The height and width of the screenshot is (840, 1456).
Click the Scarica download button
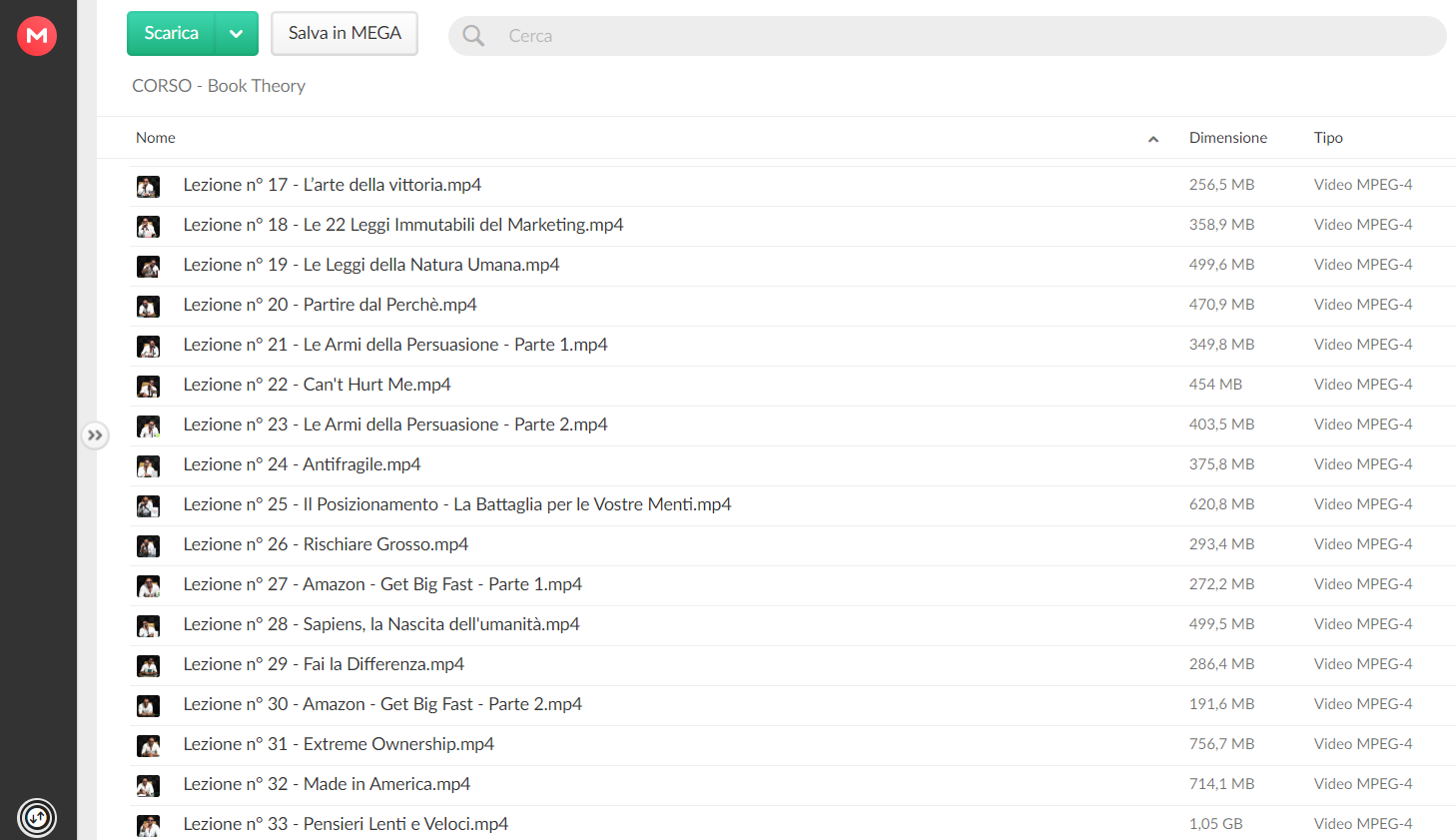(171, 33)
